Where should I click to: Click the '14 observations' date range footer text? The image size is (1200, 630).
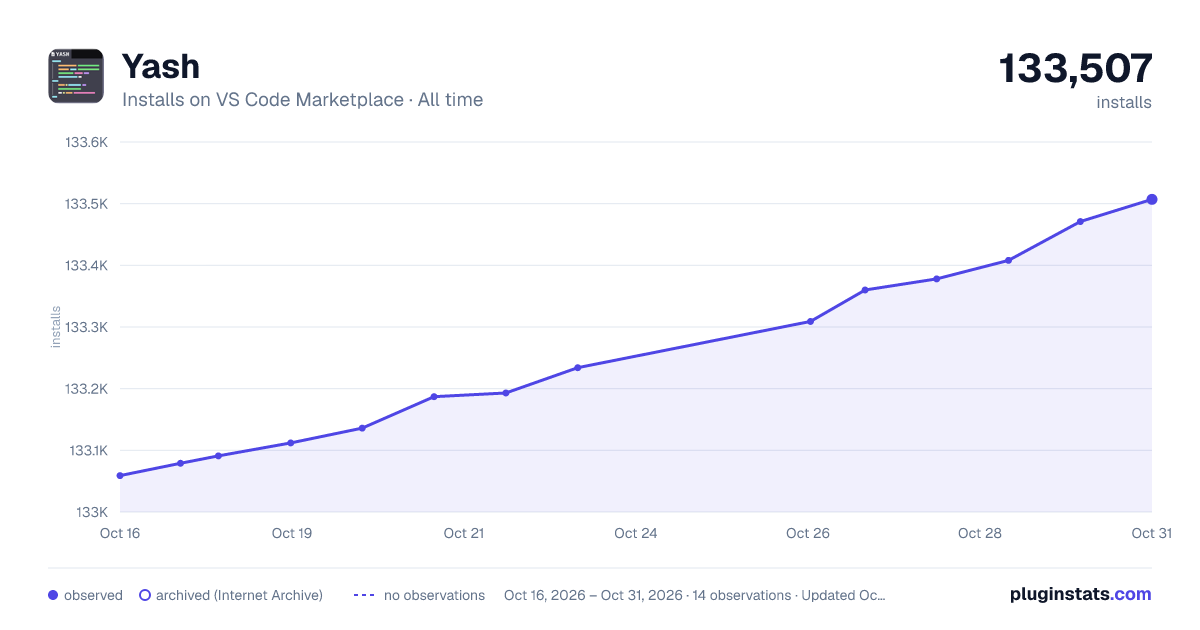695,595
